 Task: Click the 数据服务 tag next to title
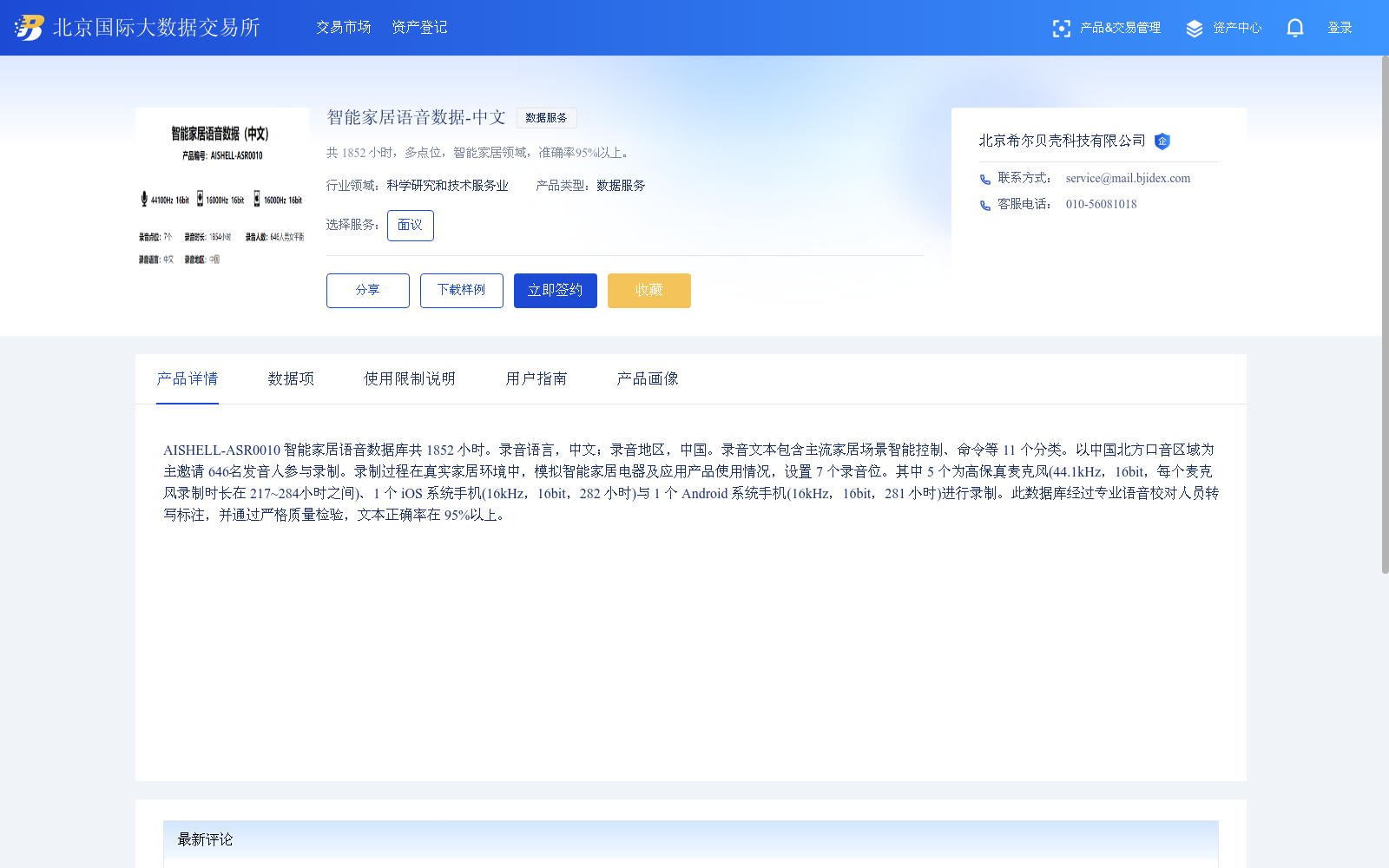546,118
